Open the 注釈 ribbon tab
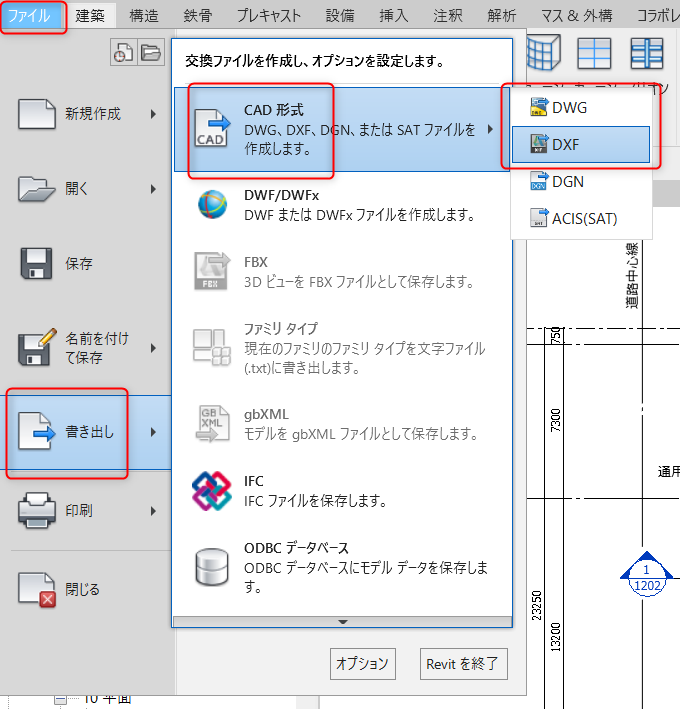 pos(448,15)
